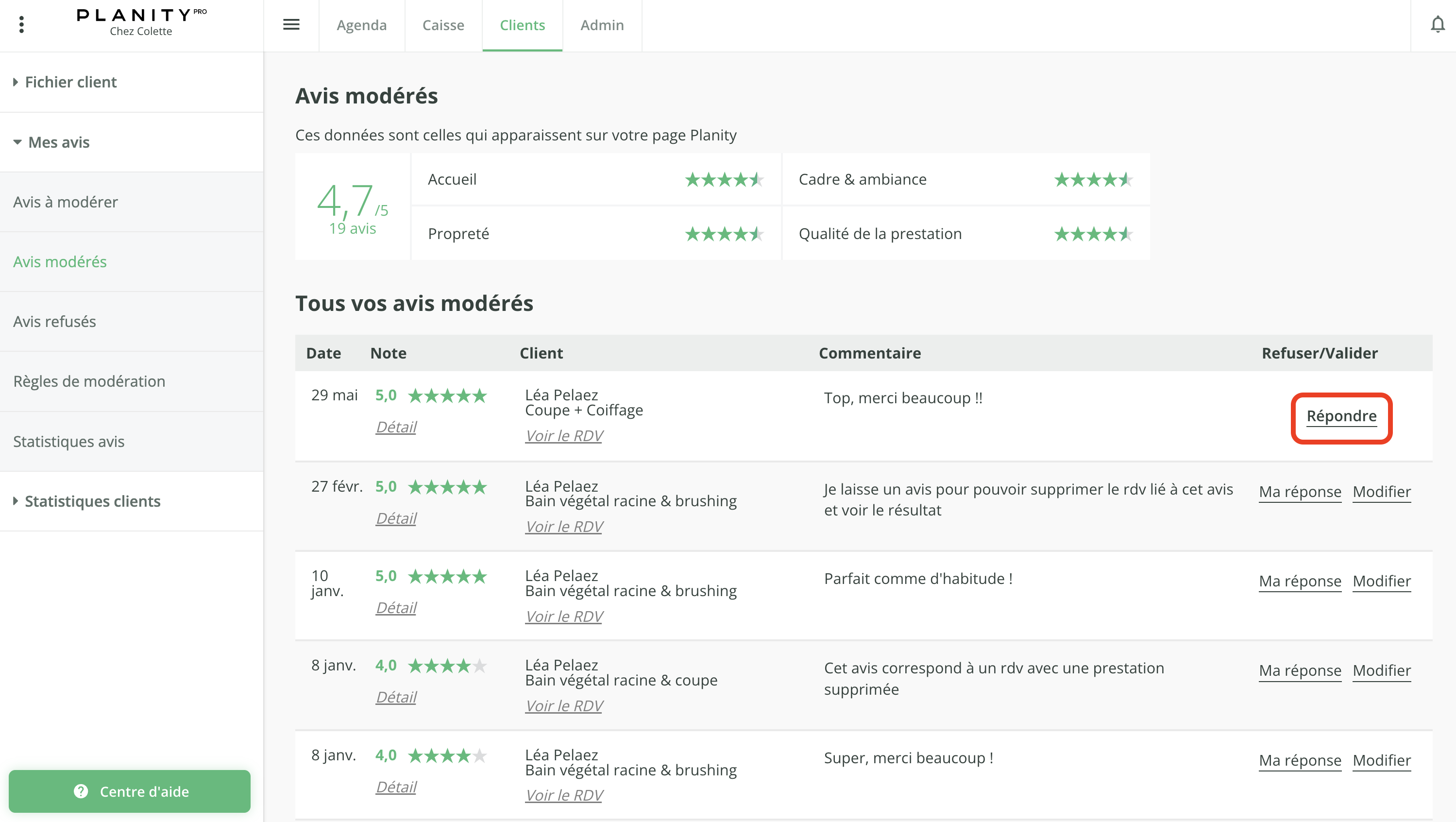Open Détail for the 27 févr. review
The width and height of the screenshot is (1456, 822).
pos(396,518)
